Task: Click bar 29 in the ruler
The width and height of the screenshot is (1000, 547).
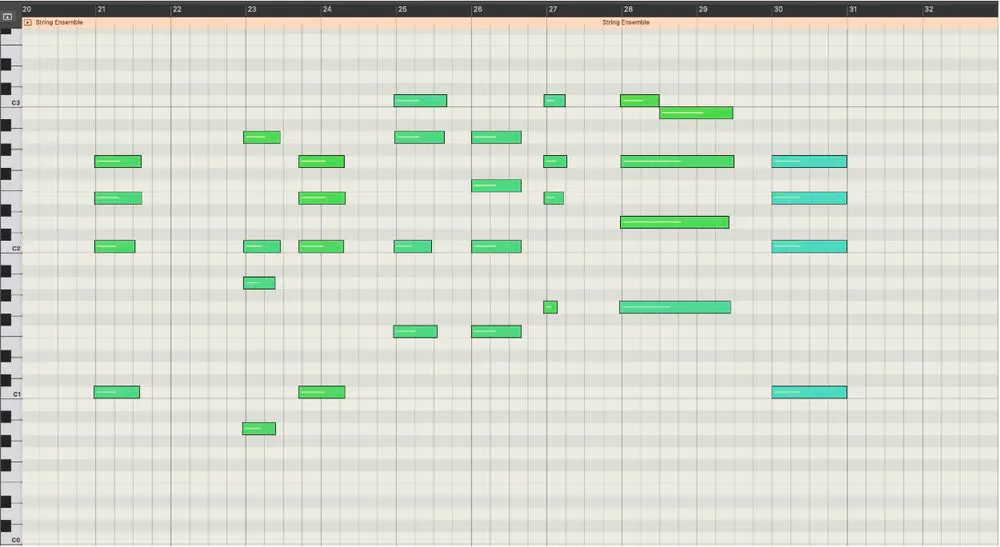Action: [703, 9]
